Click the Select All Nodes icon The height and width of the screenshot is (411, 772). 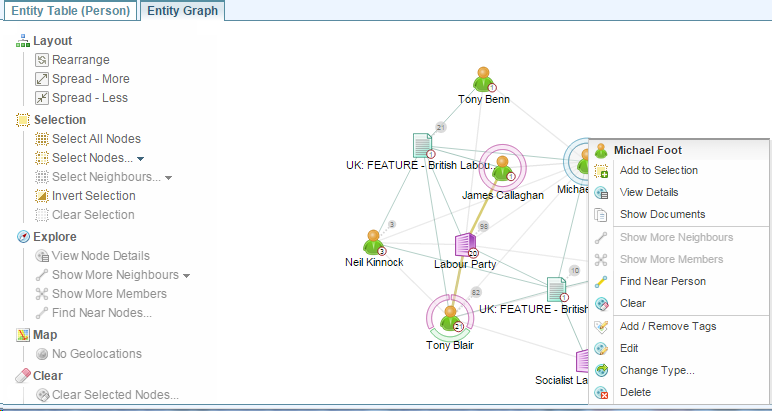click(x=42, y=139)
